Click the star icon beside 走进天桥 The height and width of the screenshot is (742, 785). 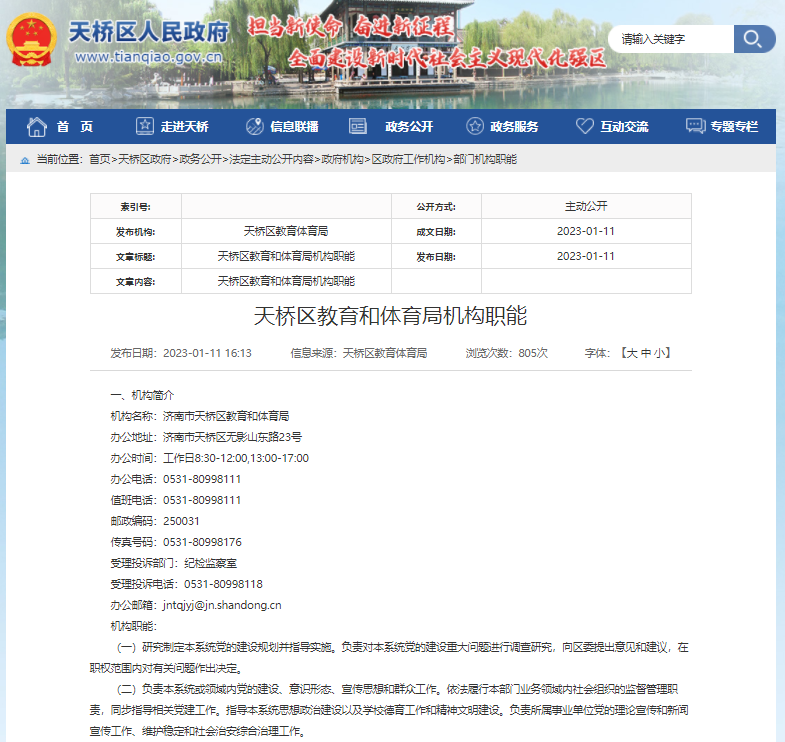(x=145, y=126)
